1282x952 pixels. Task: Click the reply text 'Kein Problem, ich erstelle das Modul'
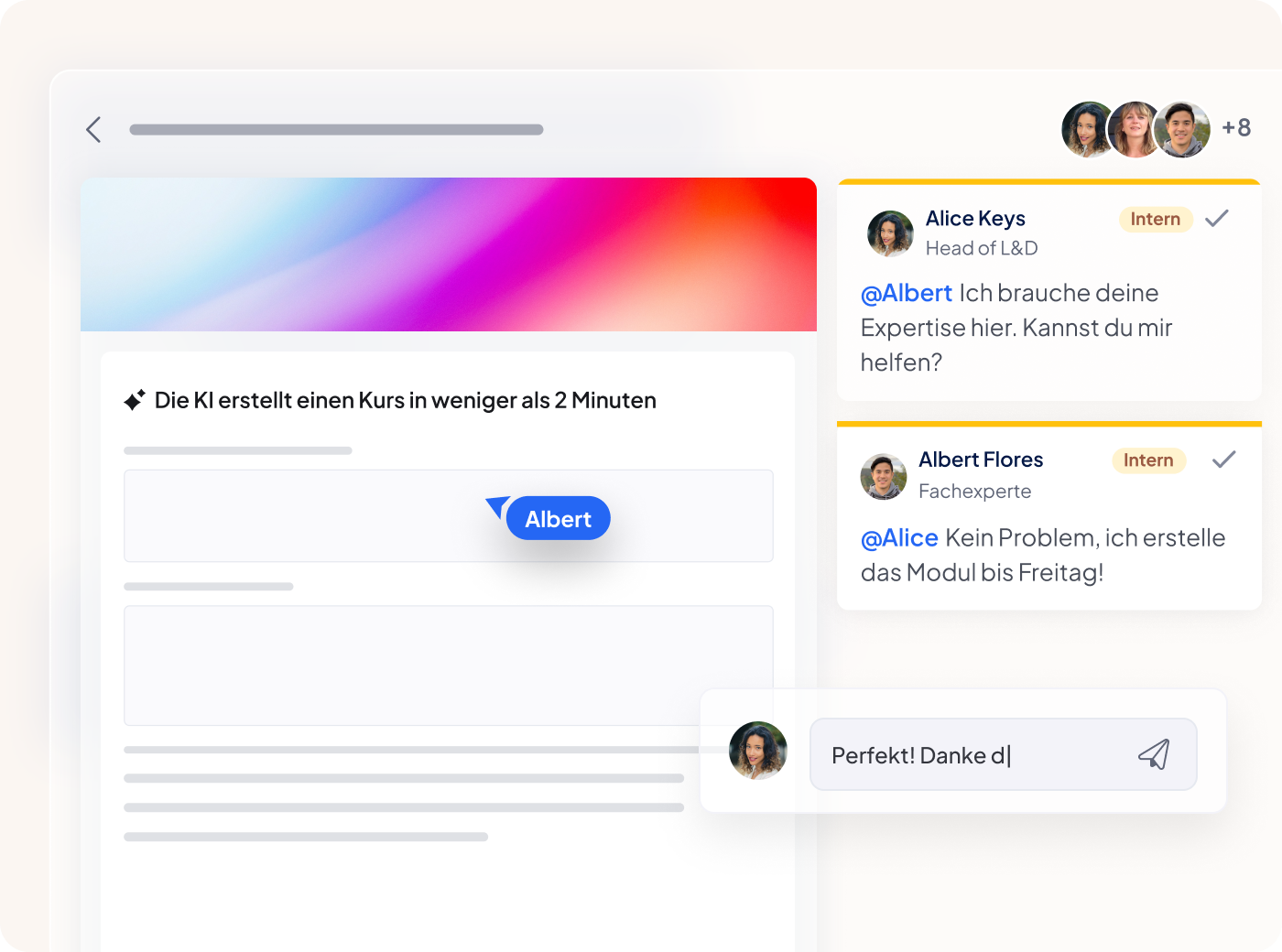[x=1043, y=555]
